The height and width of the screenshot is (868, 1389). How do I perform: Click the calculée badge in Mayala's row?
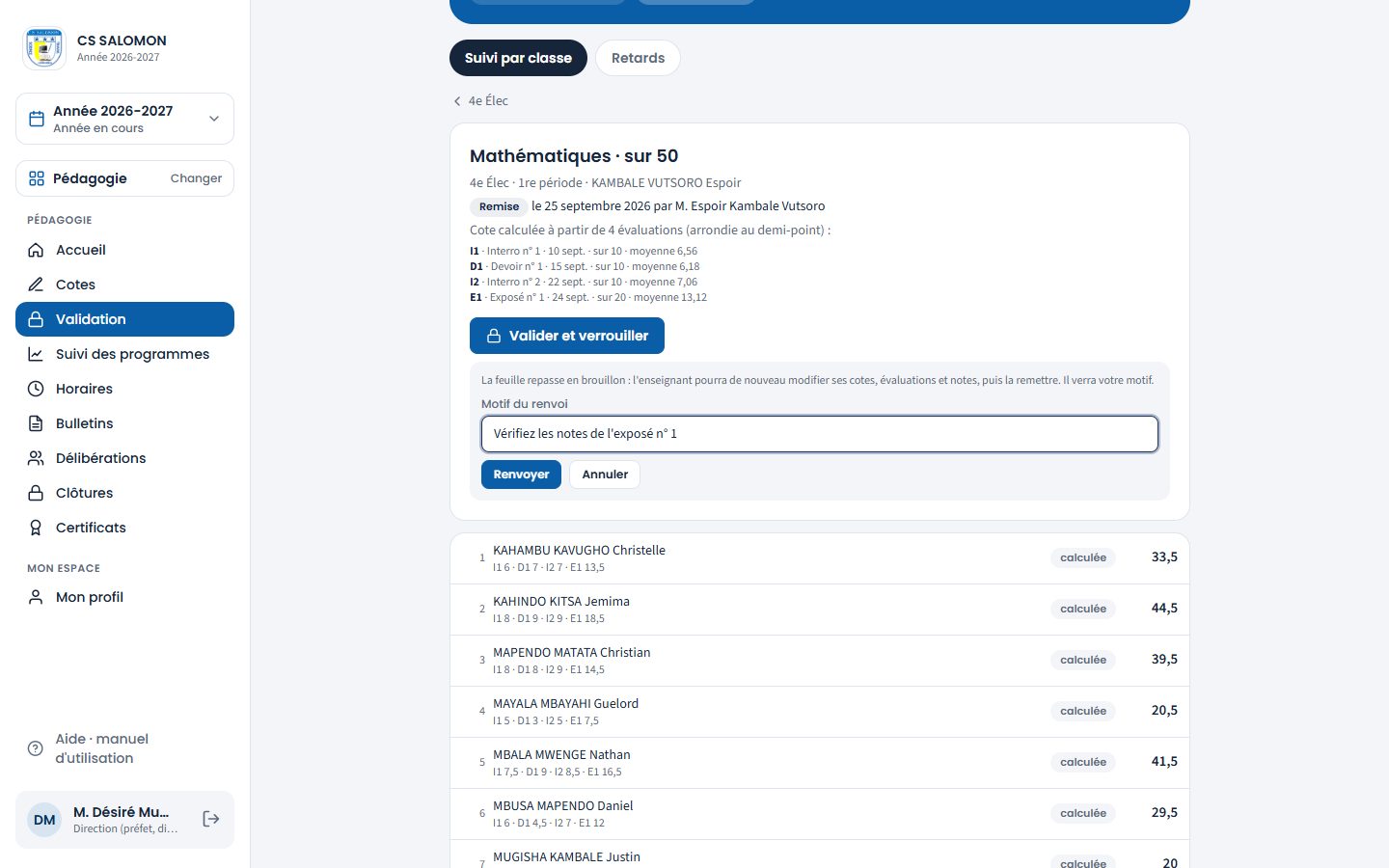pos(1083,711)
